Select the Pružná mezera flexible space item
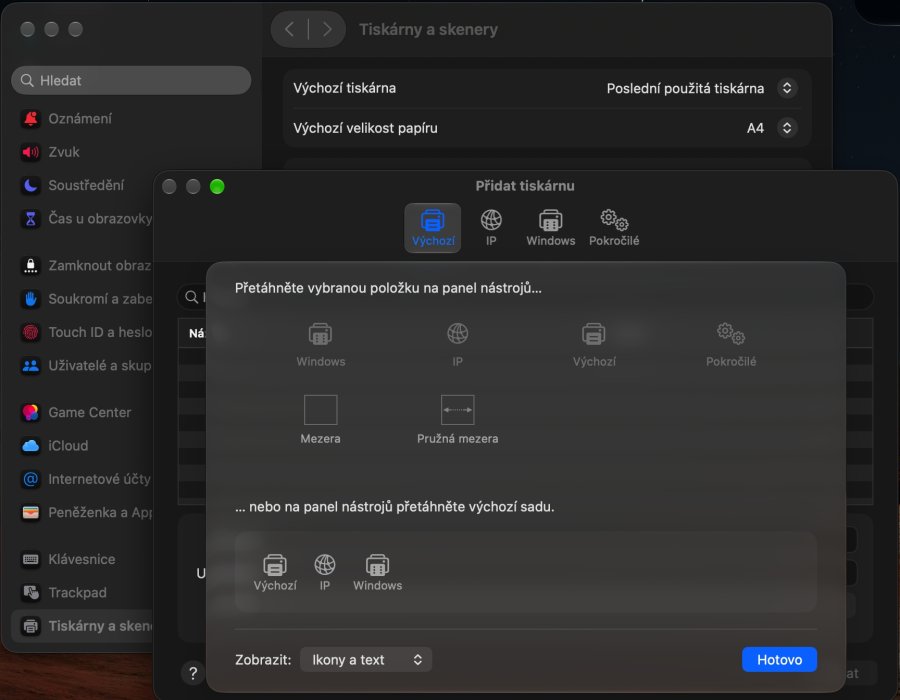The width and height of the screenshot is (900, 700). point(457,419)
